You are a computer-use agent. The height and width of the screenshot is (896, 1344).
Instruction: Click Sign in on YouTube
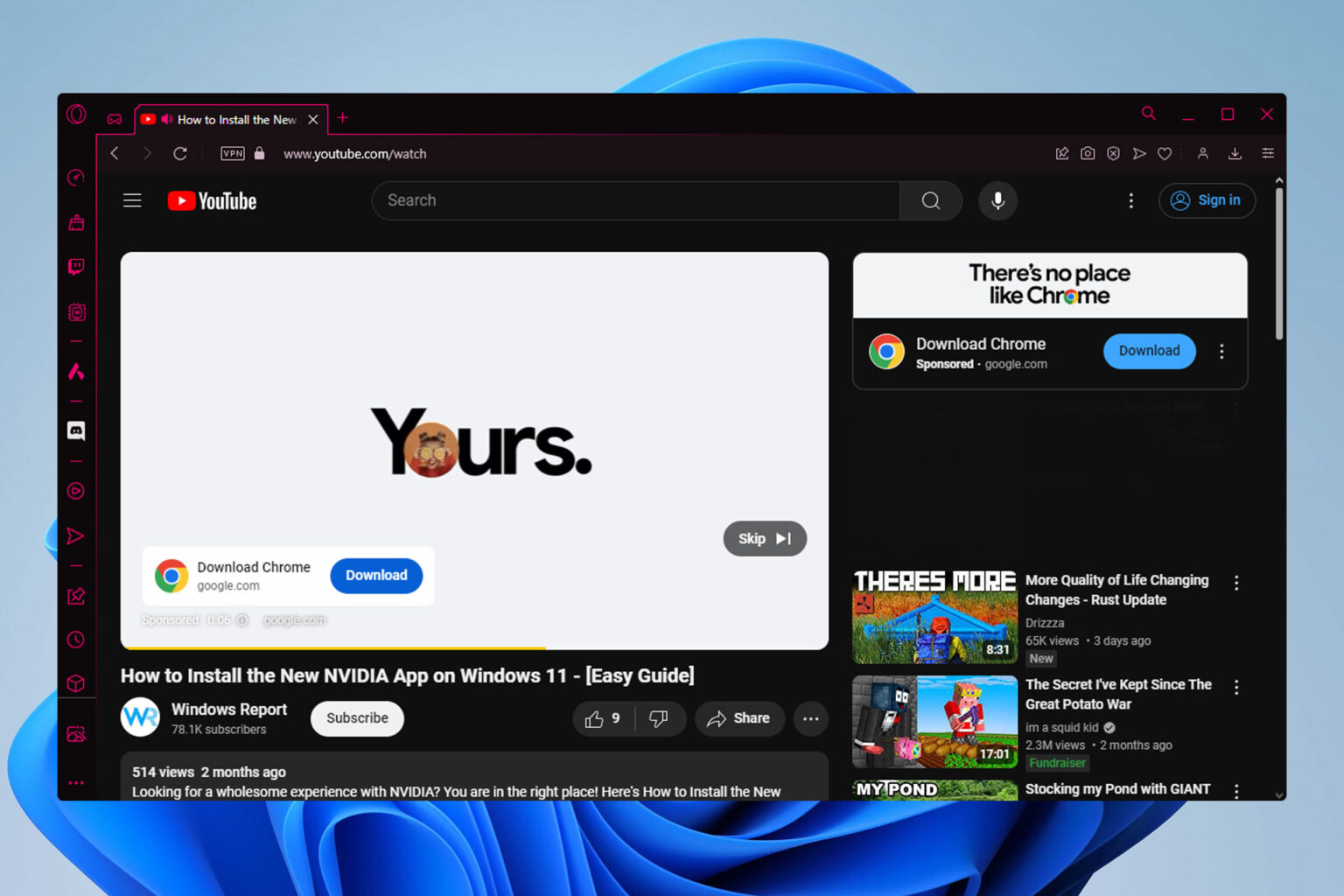click(1207, 200)
